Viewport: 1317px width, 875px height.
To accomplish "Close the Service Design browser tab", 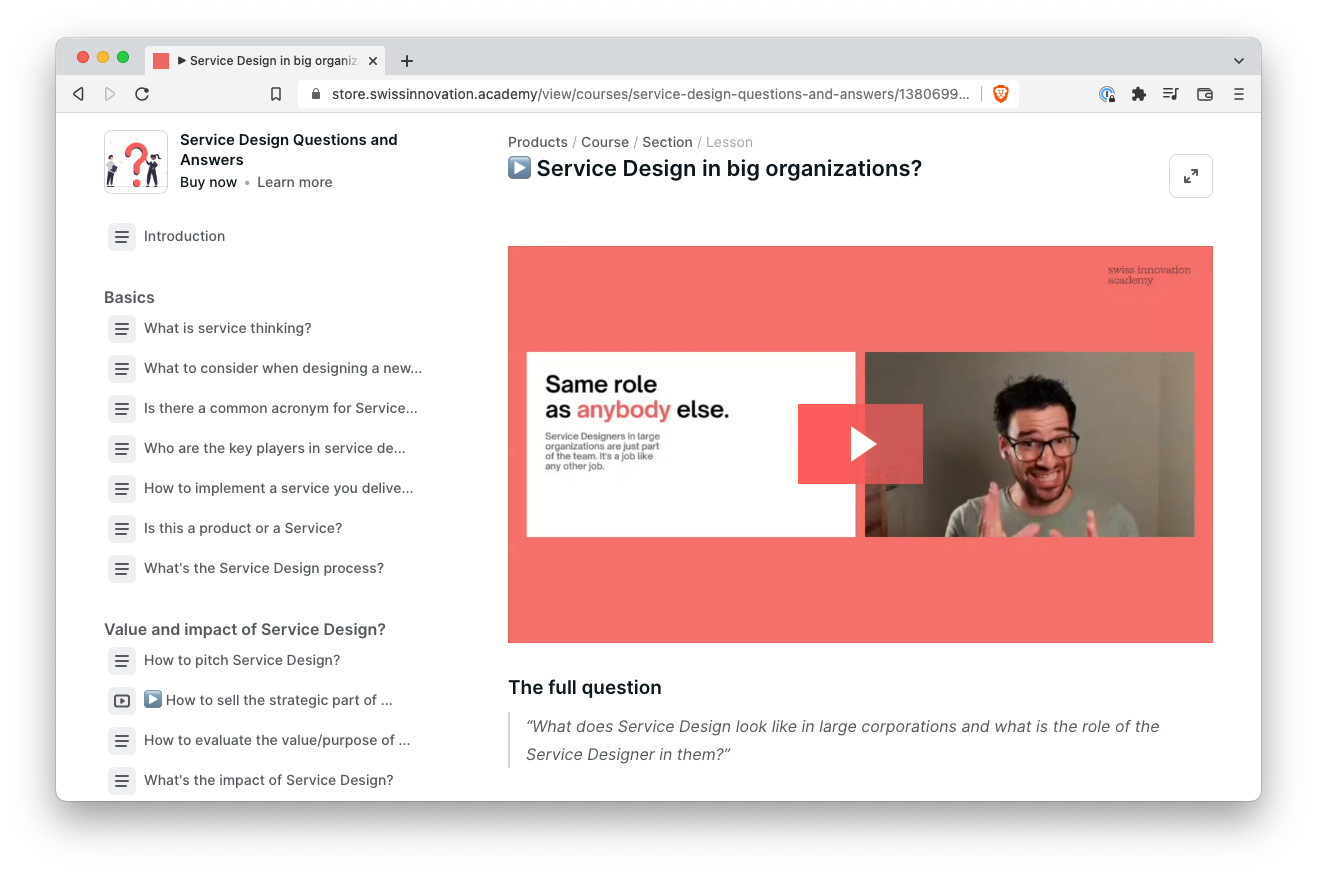I will point(373,61).
